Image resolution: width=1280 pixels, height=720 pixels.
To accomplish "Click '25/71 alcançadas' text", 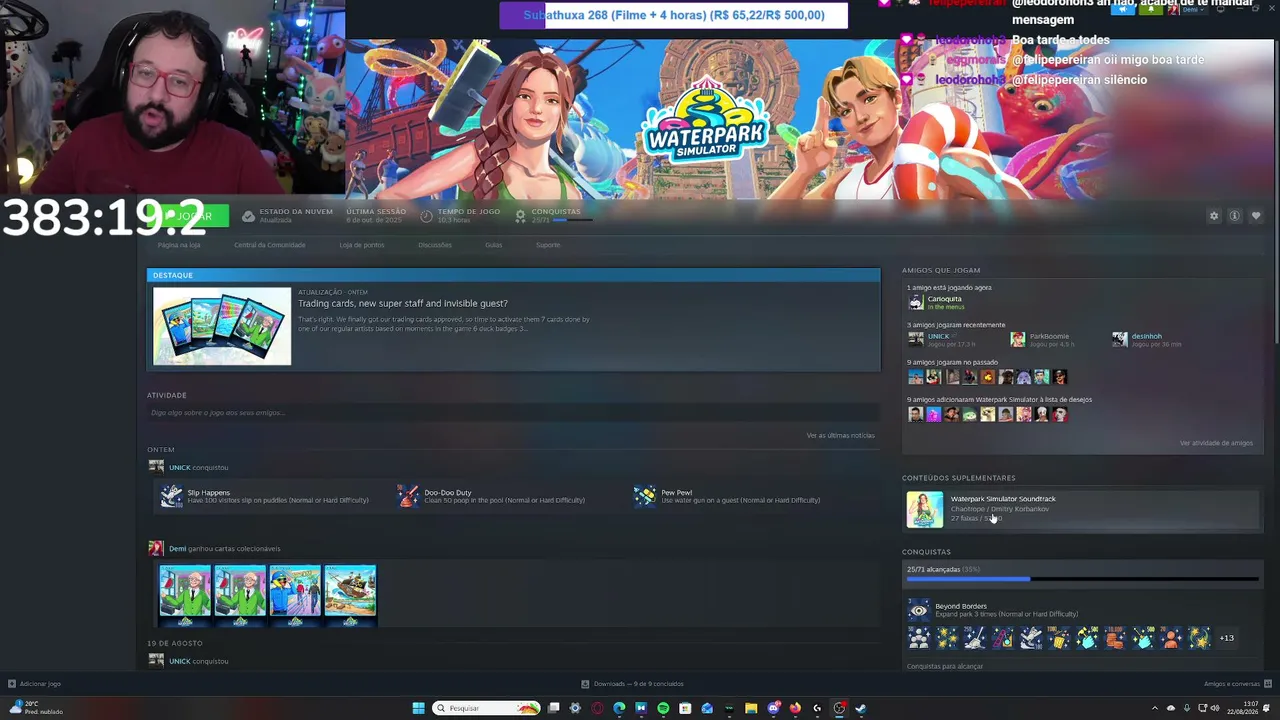I will tap(933, 570).
